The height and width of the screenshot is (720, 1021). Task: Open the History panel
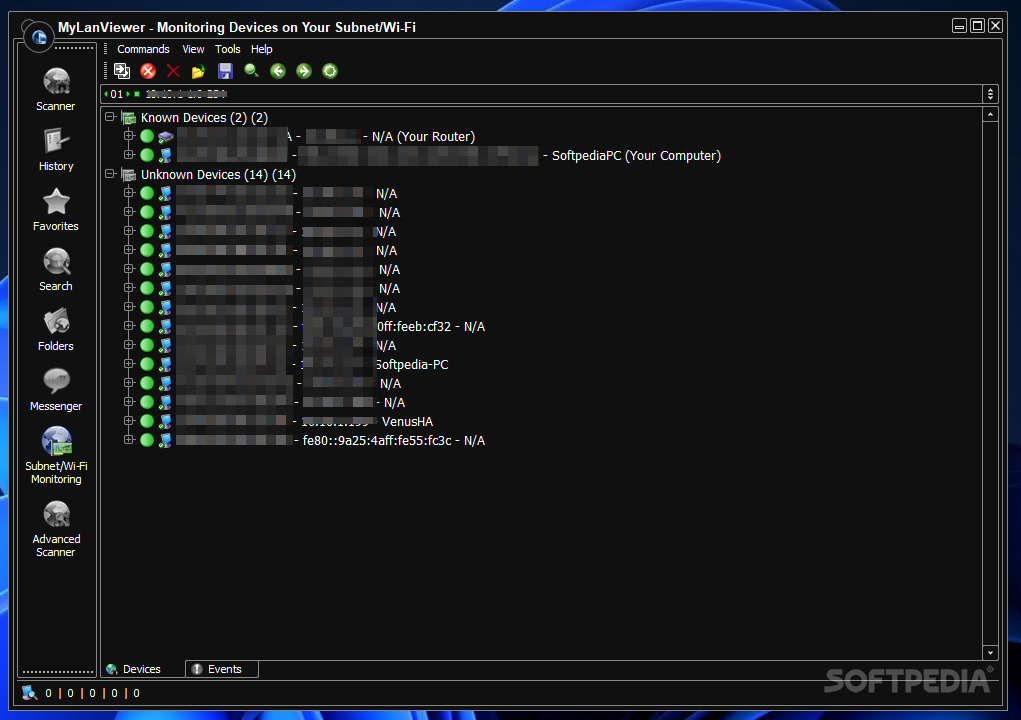[56, 150]
